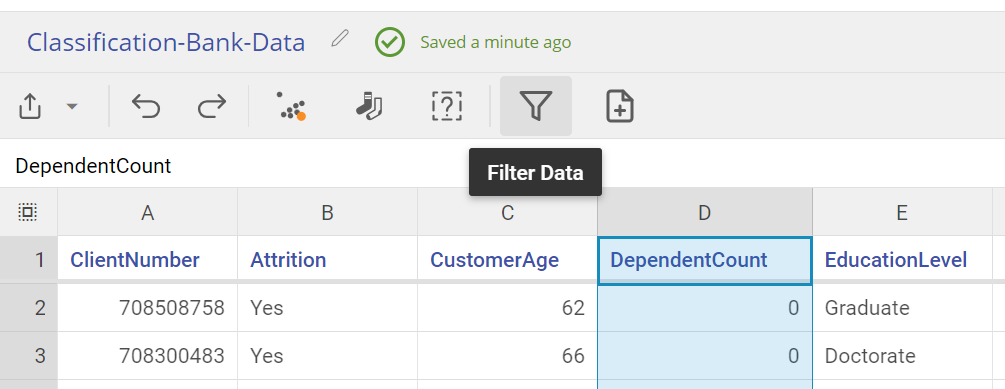The width and height of the screenshot is (1005, 389).
Task: Click the green saved checkmark icon
Action: pos(390,42)
